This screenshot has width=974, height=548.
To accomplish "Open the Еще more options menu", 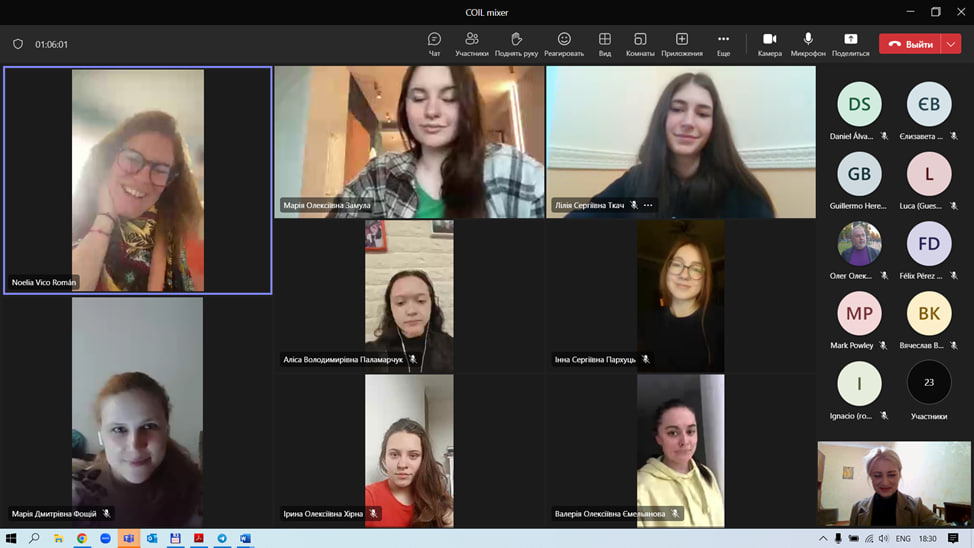I will (x=724, y=44).
